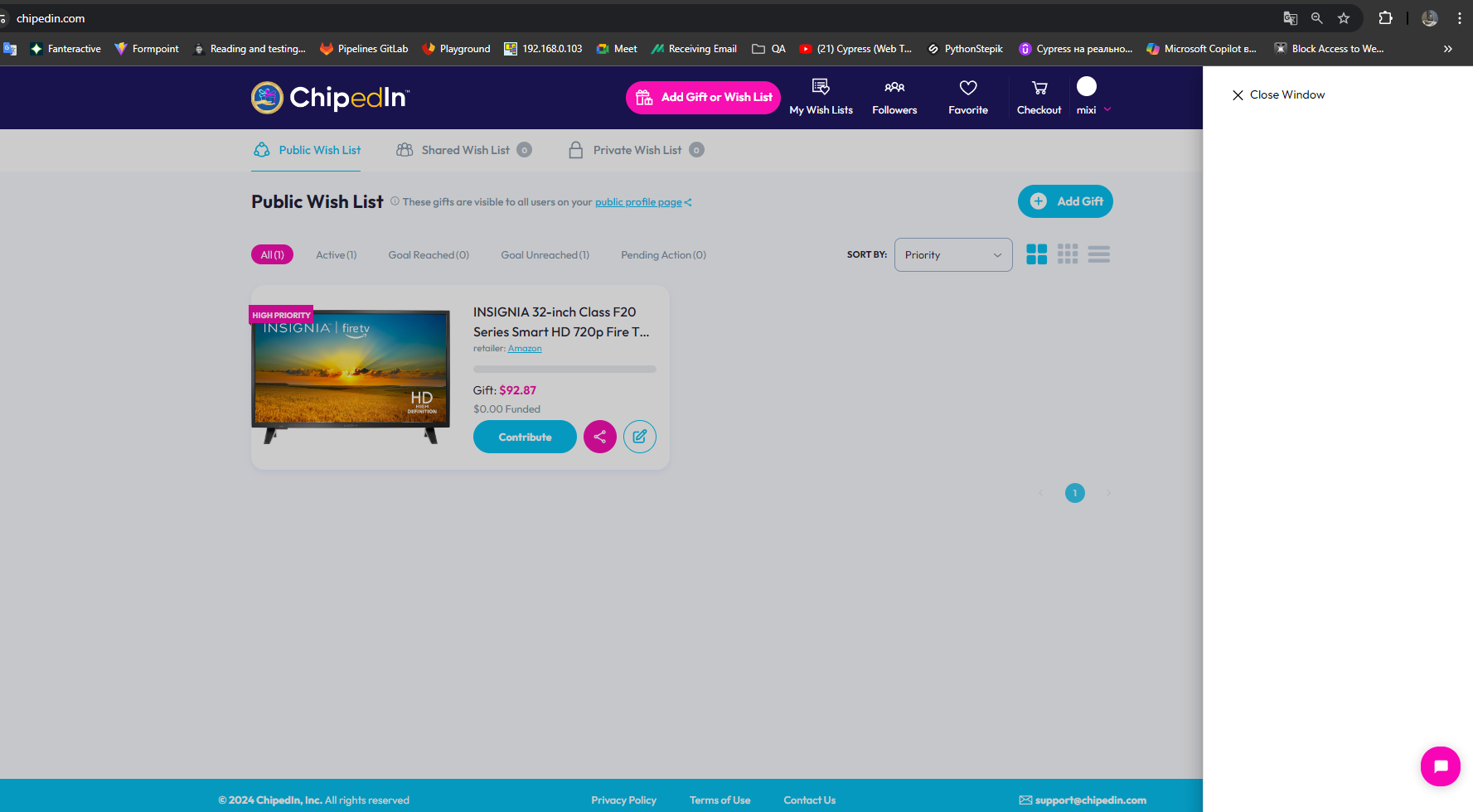
Task: Click the INSIGNIA TV product image
Action: (351, 377)
